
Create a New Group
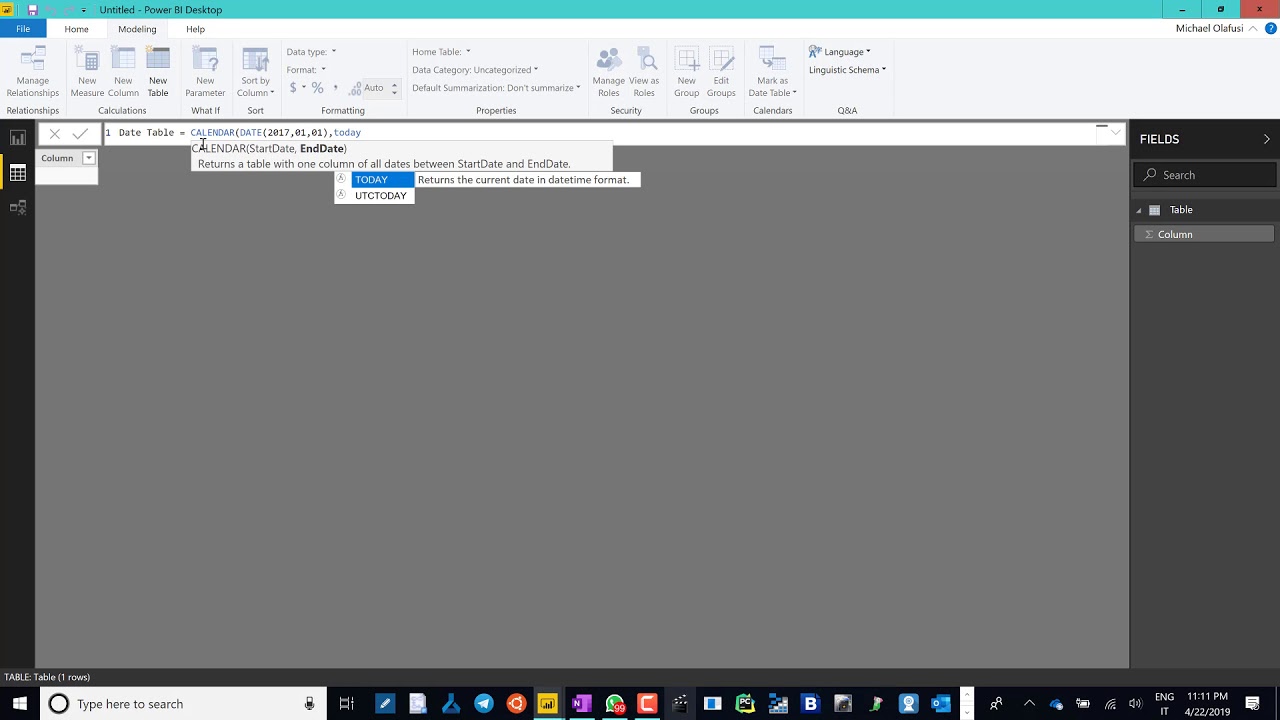pos(687,72)
